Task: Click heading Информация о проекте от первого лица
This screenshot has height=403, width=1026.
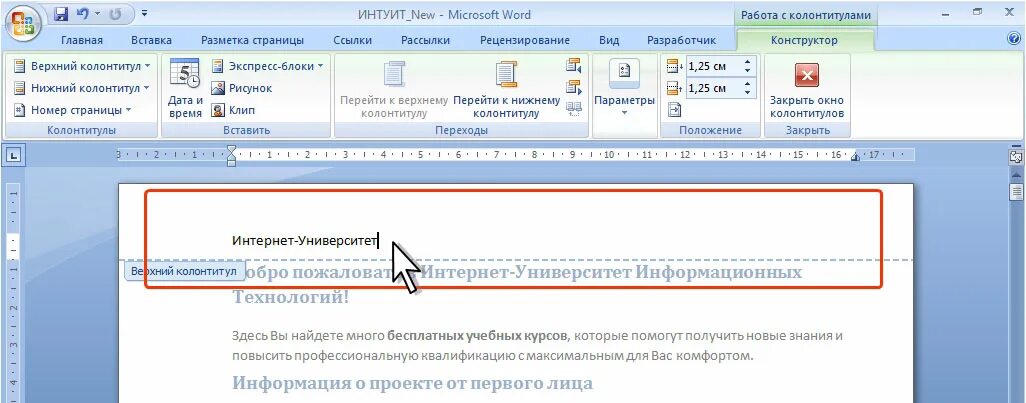Action: click(412, 383)
